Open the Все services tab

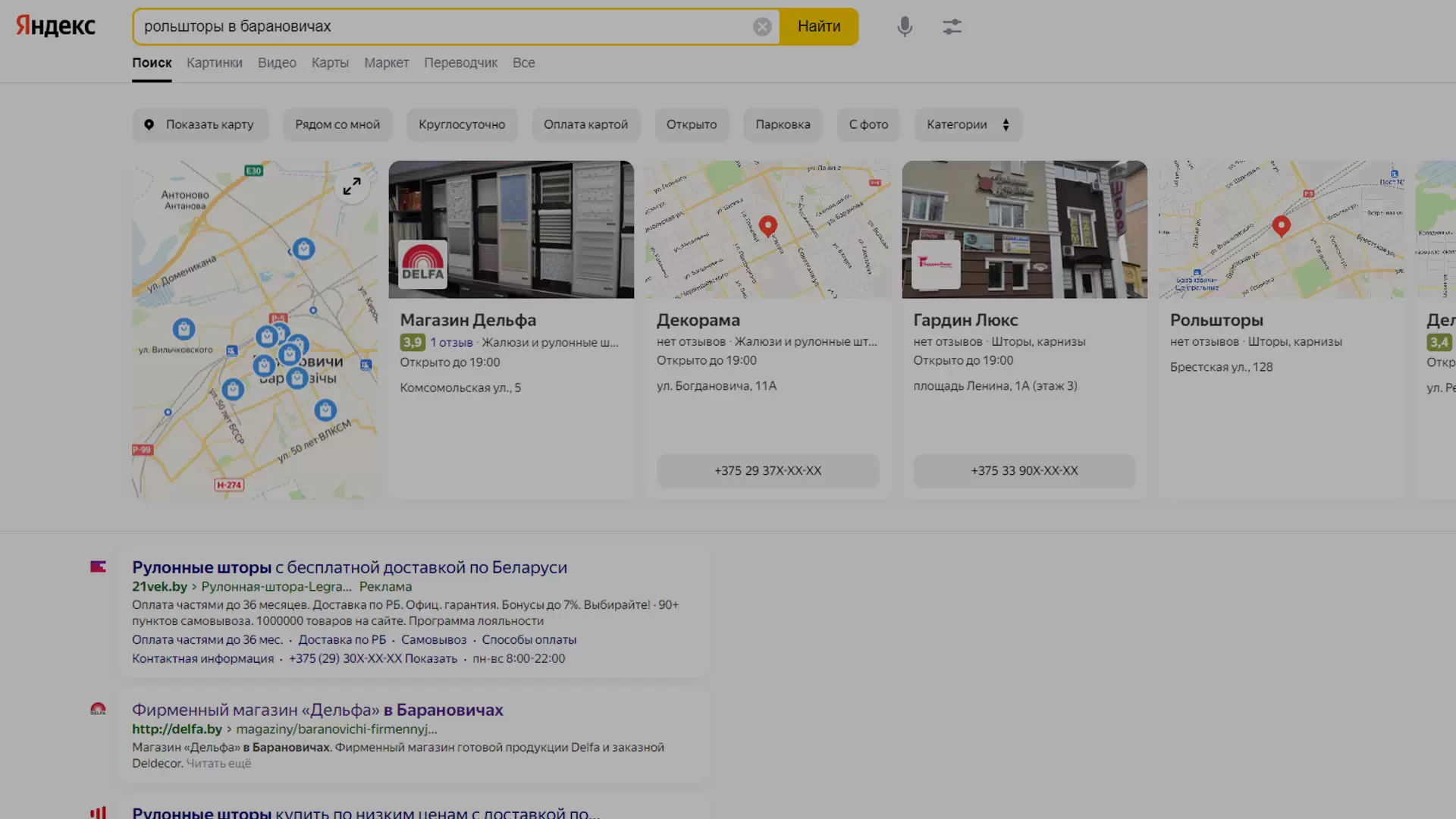523,63
